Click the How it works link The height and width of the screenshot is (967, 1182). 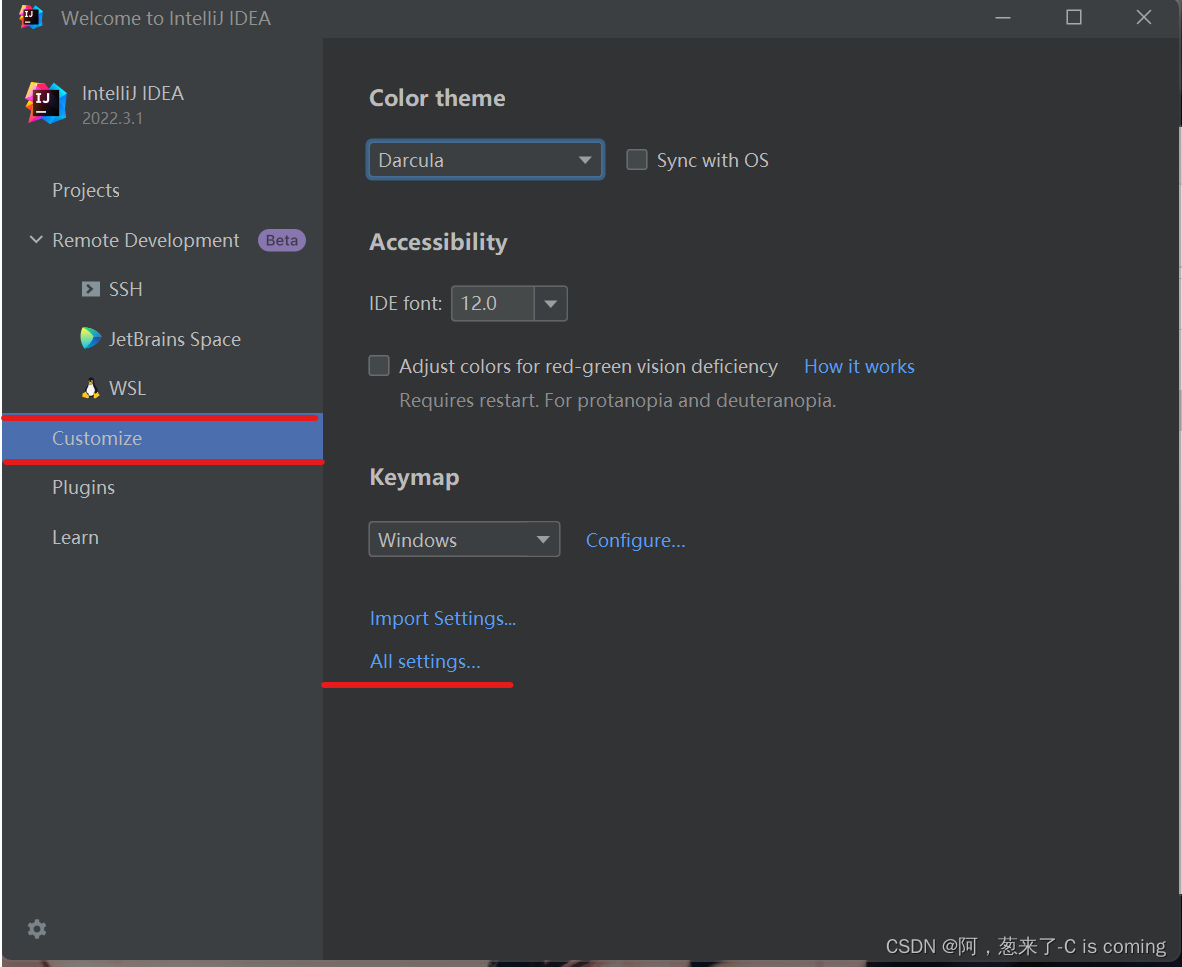[x=859, y=366]
